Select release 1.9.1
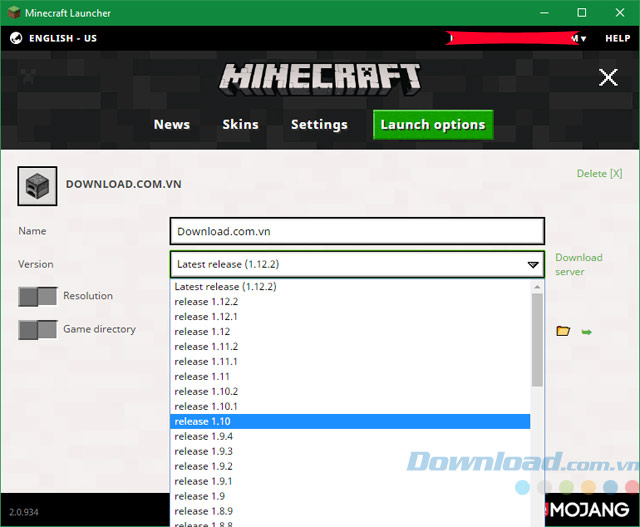This screenshot has height=527, width=640. point(350,481)
